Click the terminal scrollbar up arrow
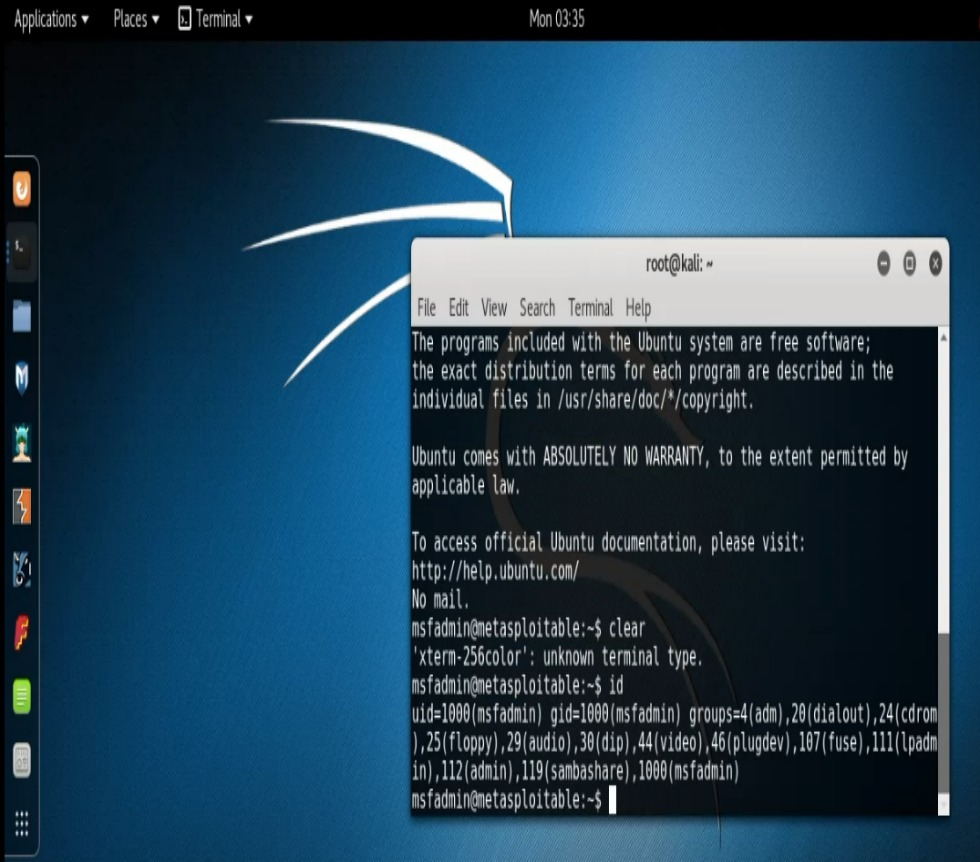The image size is (980, 862). [x=943, y=338]
